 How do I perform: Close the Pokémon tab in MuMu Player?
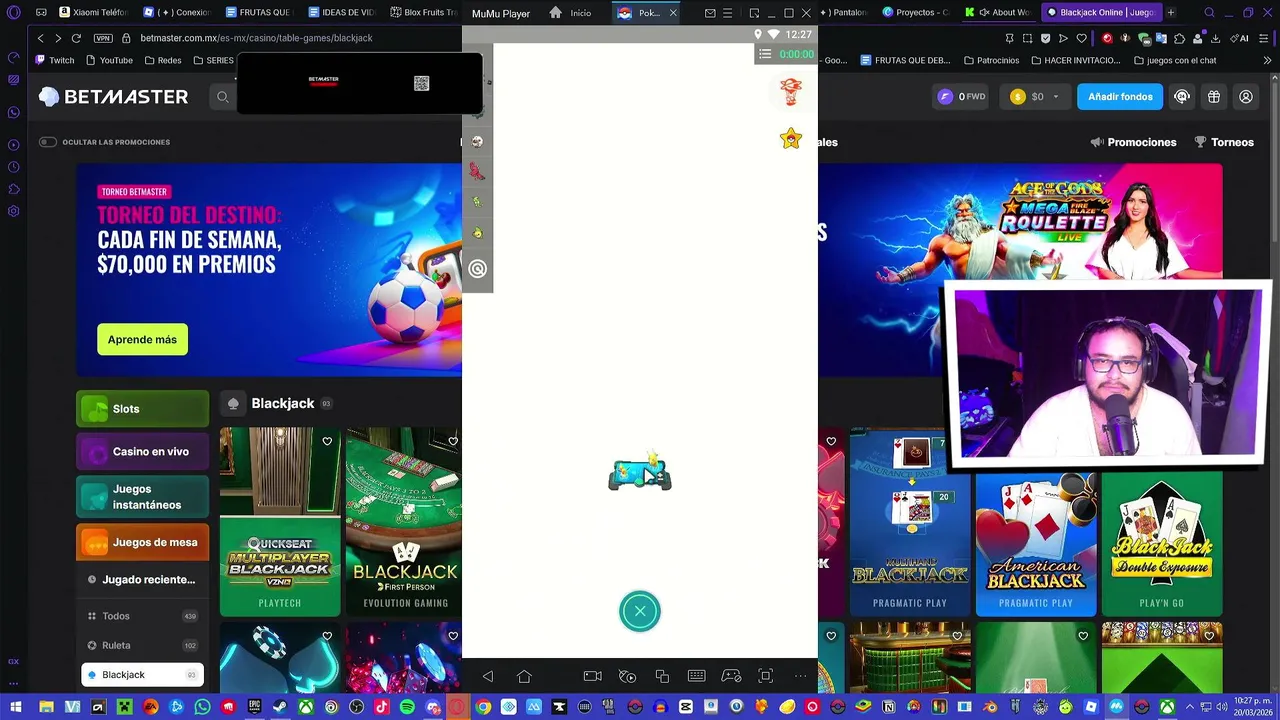(x=673, y=13)
